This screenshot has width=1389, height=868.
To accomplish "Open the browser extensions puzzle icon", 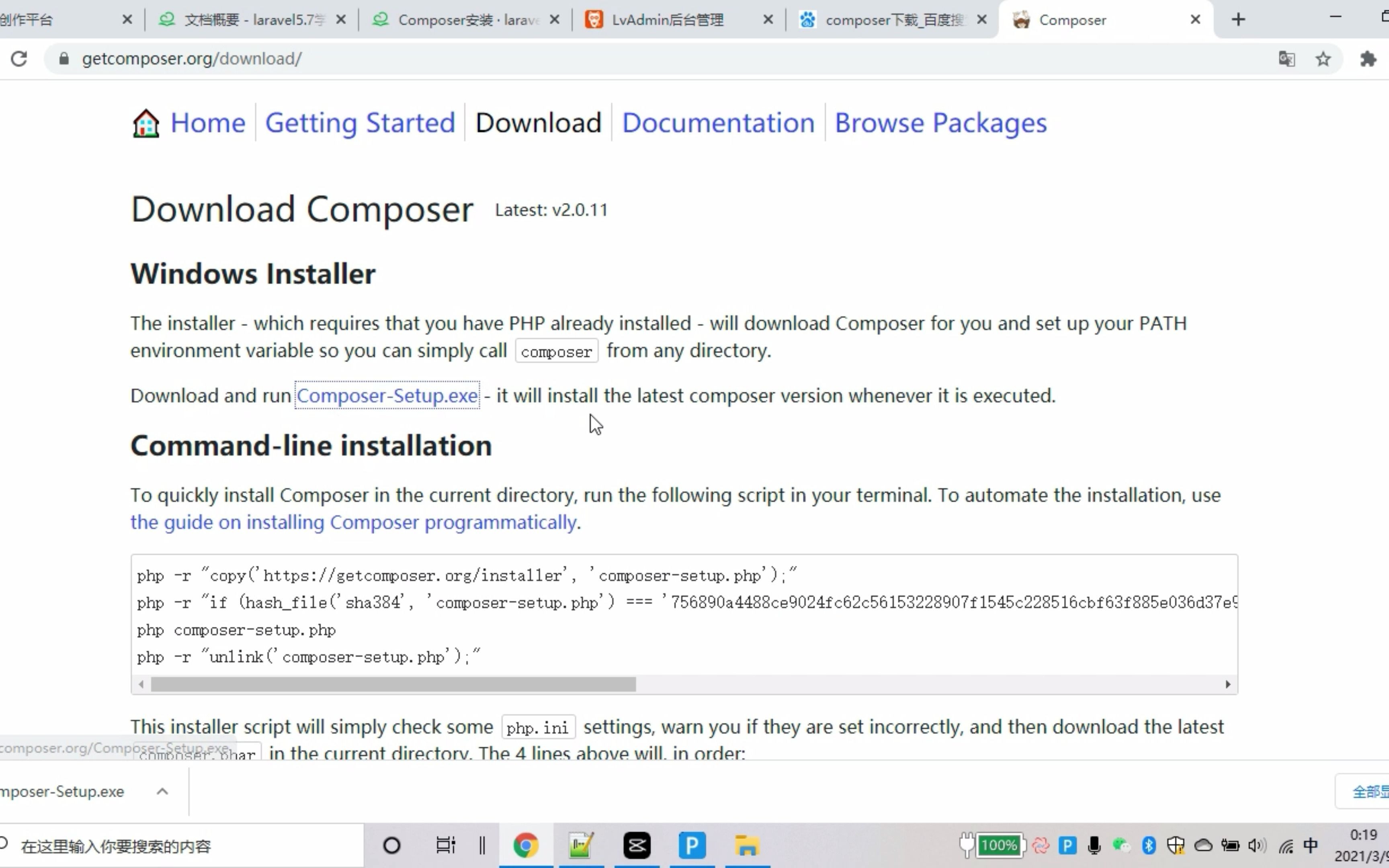I will pos(1369,59).
